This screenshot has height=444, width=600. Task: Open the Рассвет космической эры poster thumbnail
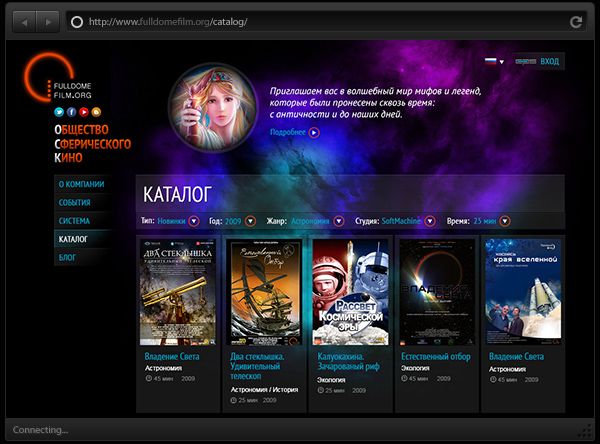click(351, 292)
